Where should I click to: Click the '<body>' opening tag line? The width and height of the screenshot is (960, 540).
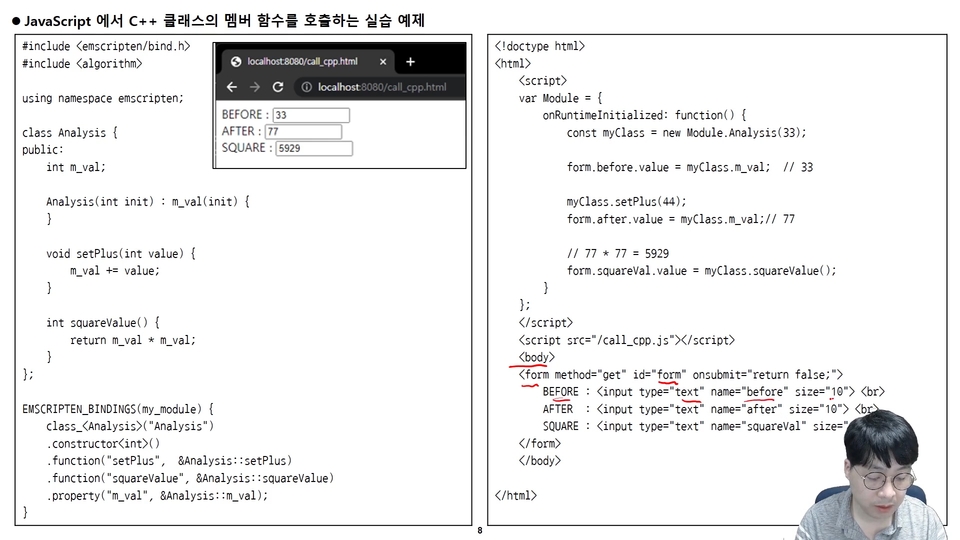tap(536, 357)
